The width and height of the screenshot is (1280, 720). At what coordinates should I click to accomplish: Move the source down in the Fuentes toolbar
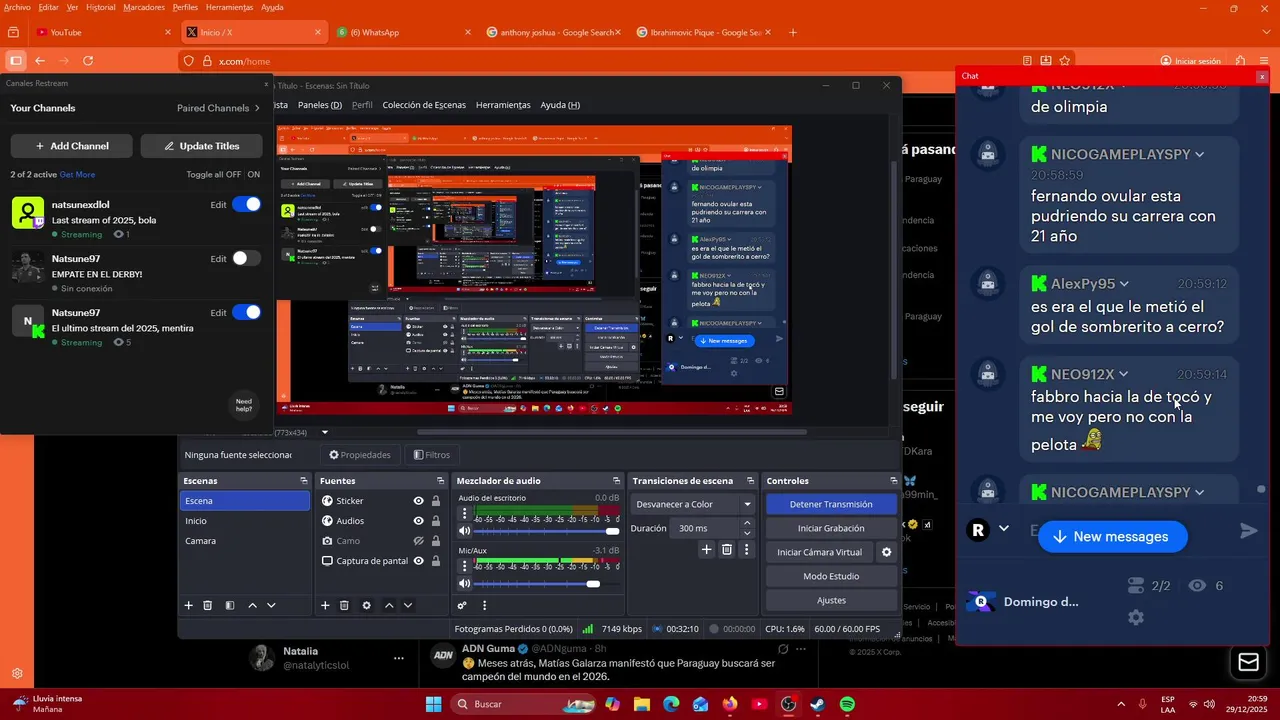407,605
